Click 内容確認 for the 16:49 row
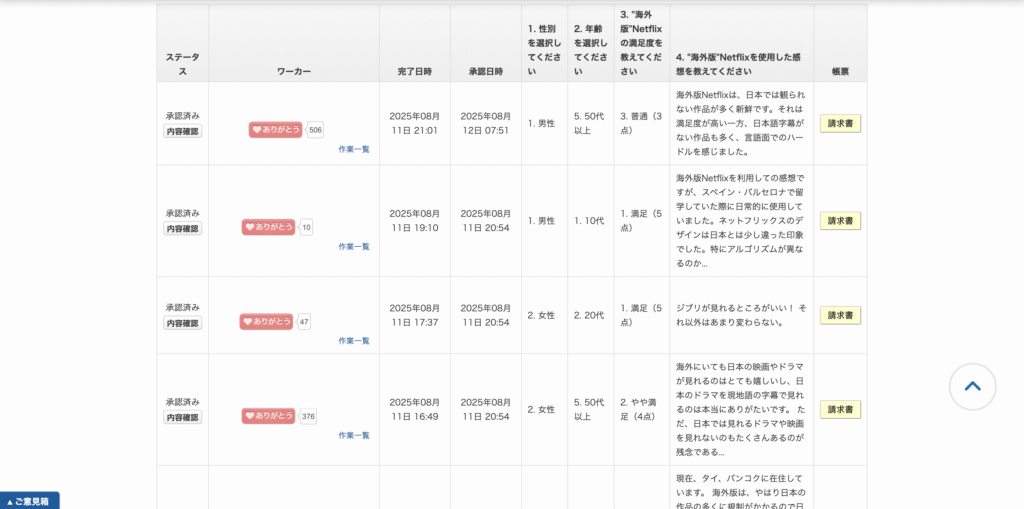The height and width of the screenshot is (509, 1024). point(182,417)
